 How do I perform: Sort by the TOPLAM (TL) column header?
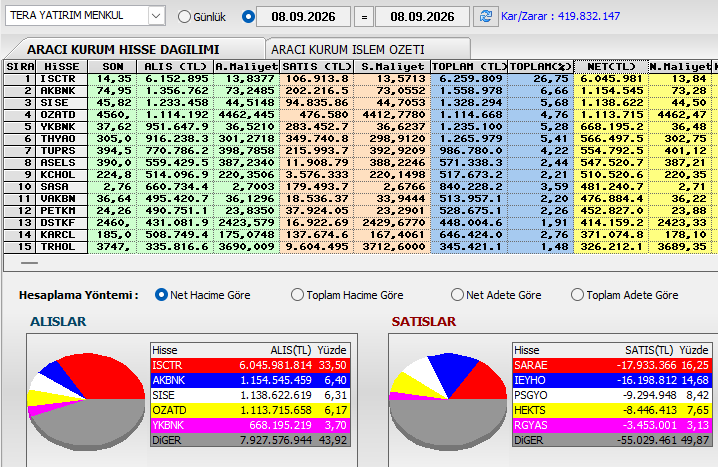tap(469, 67)
